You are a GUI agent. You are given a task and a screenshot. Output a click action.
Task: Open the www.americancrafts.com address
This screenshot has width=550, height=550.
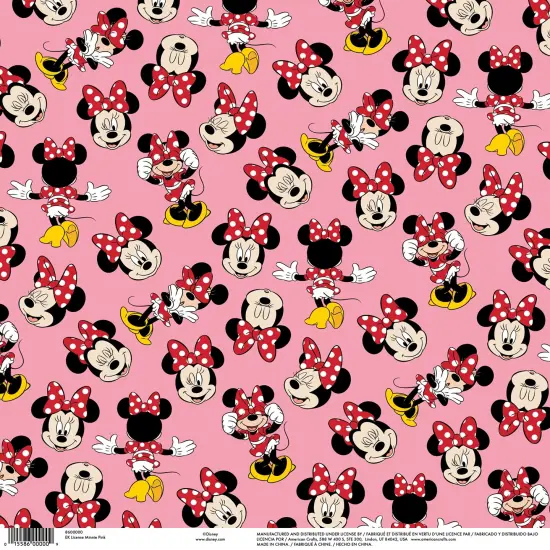434,539
